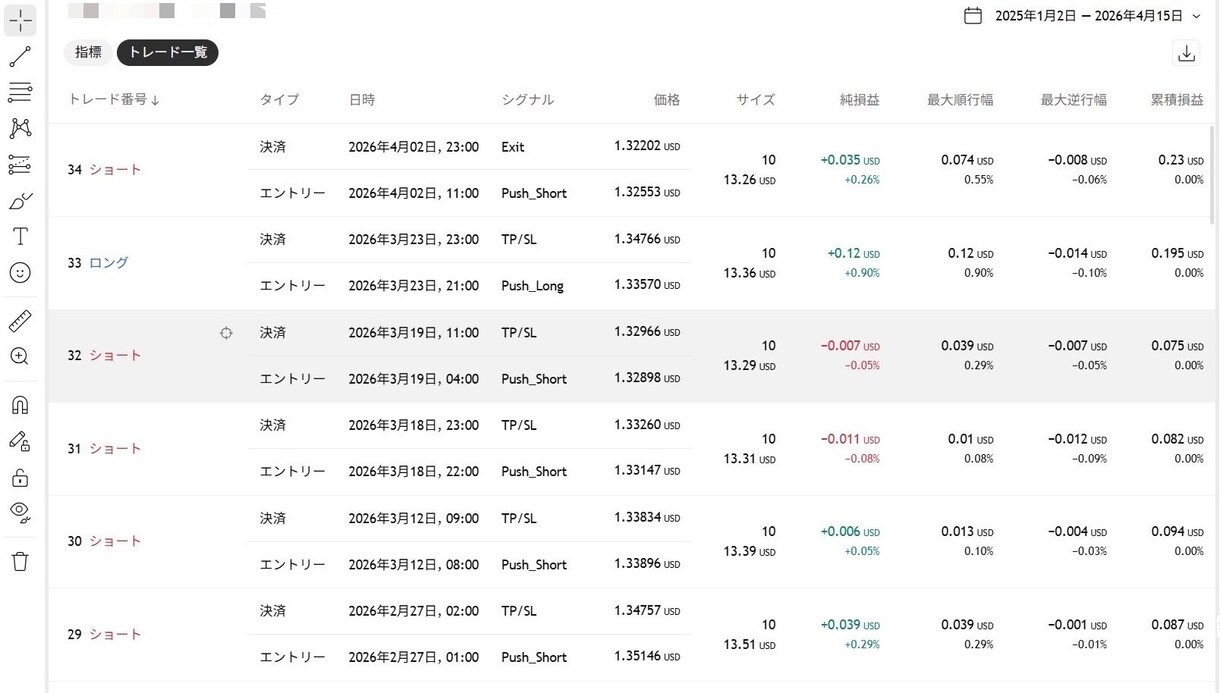
Task: Select the トレード一覧 tab
Action: pyautogui.click(x=168, y=52)
